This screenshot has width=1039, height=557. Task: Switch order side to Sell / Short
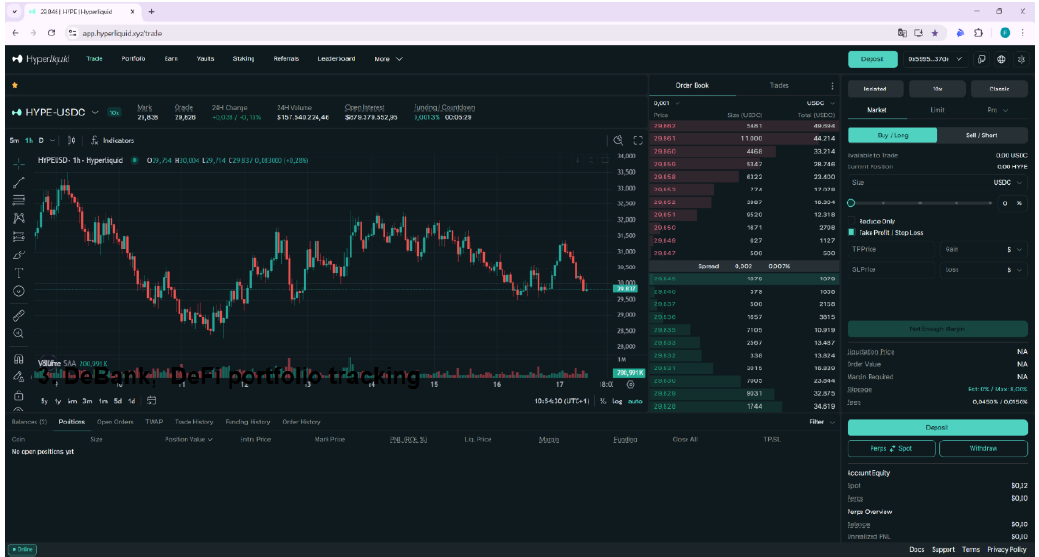click(982, 135)
